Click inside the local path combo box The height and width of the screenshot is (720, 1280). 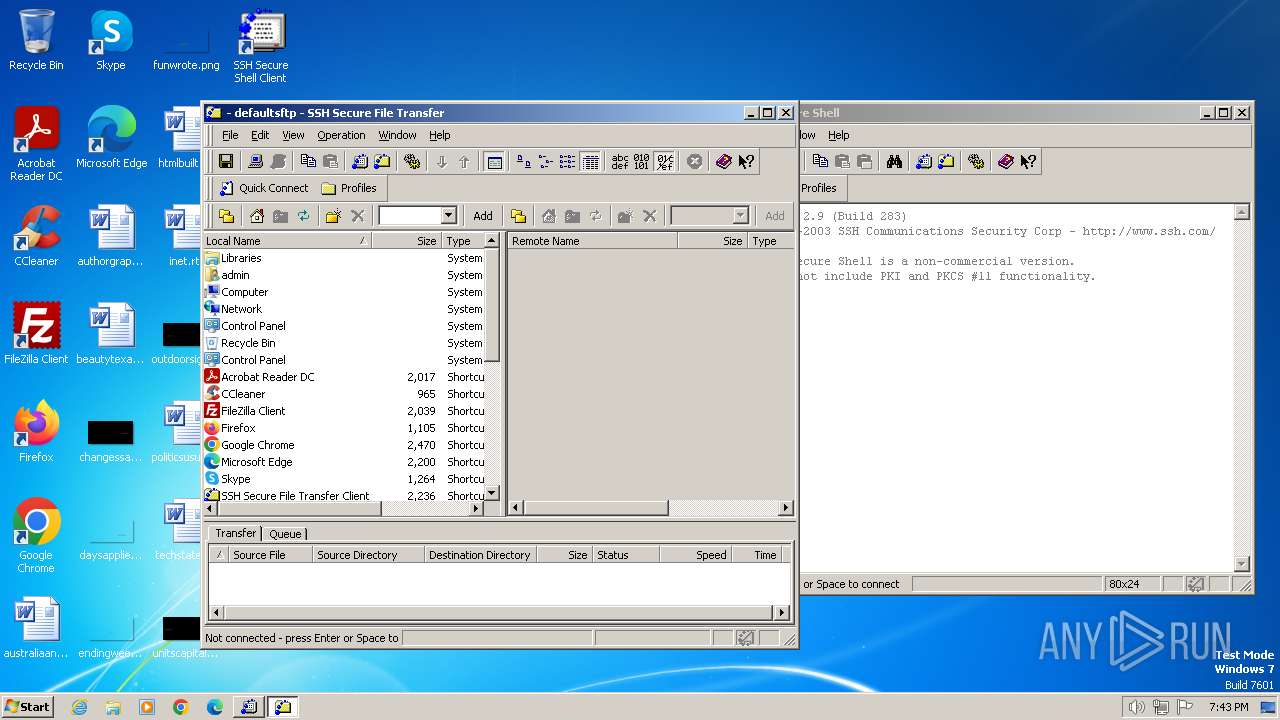click(410, 216)
